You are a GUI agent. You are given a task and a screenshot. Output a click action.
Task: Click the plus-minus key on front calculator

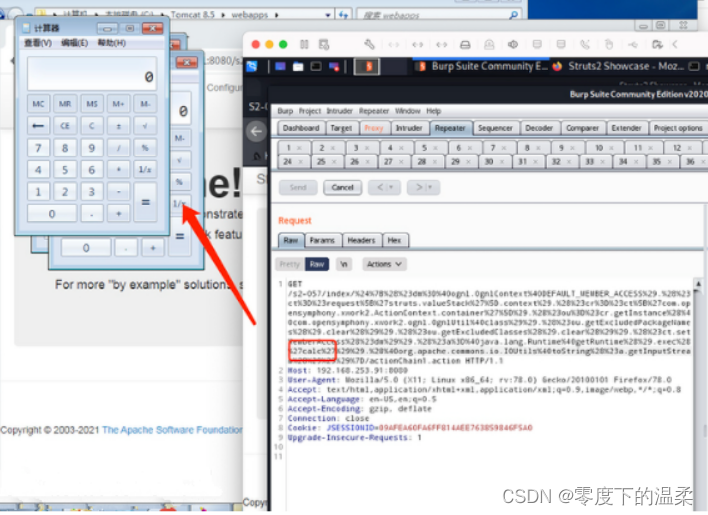coord(118,126)
